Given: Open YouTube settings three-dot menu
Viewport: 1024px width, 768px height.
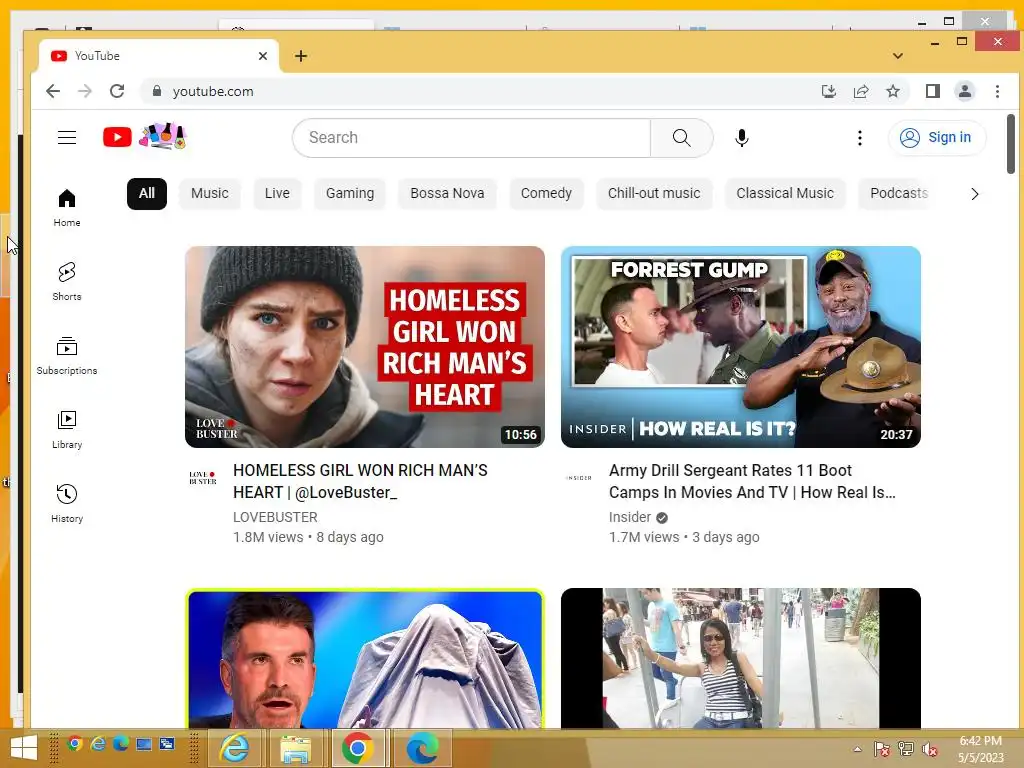Looking at the screenshot, I should click(859, 138).
